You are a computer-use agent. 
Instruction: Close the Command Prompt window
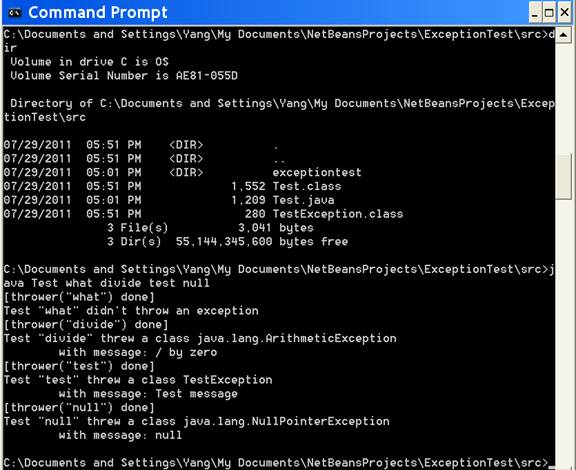coord(565,13)
